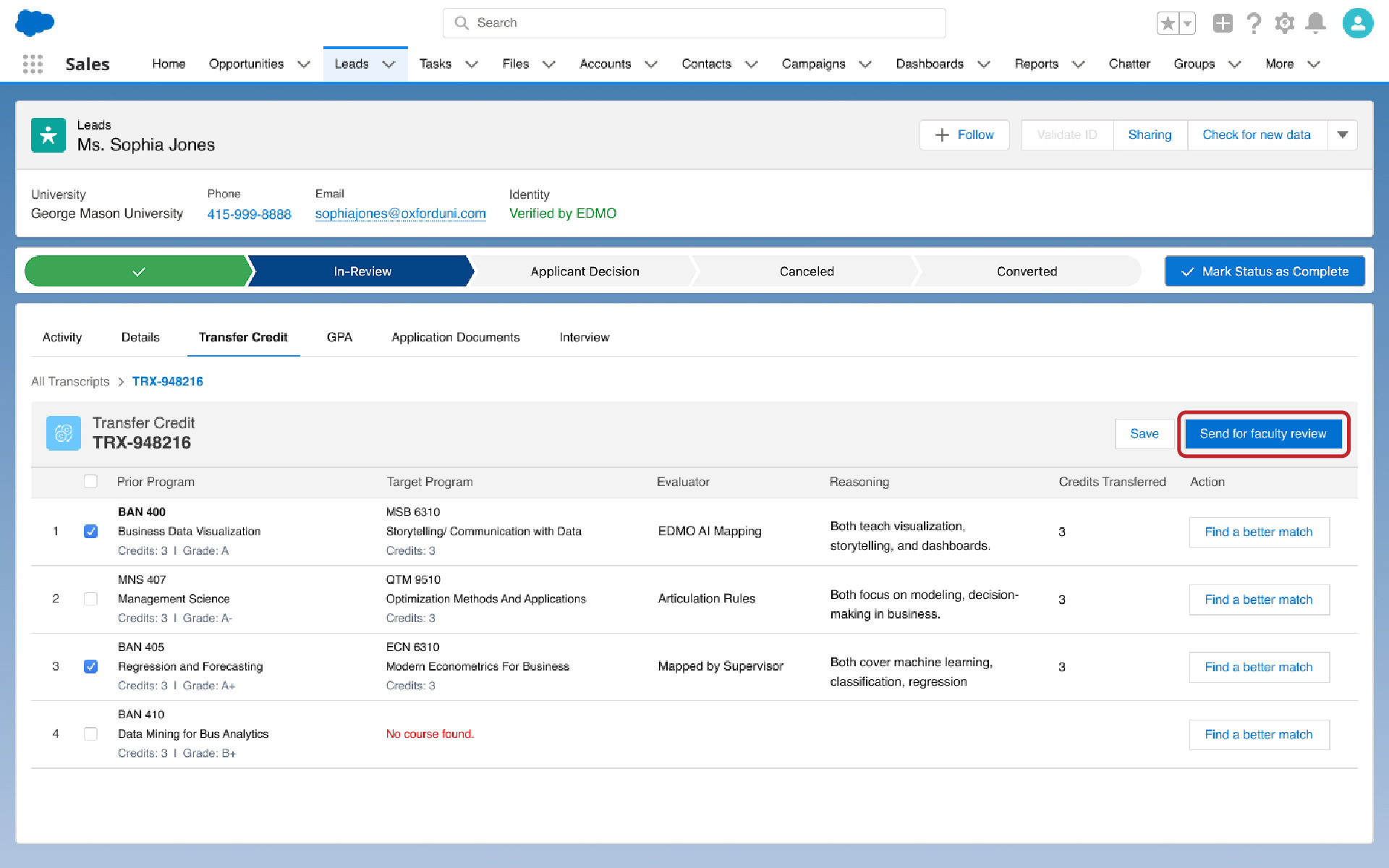The width and height of the screenshot is (1389, 868).
Task: Open the actions dropdown beside Check for new data
Action: tap(1343, 135)
